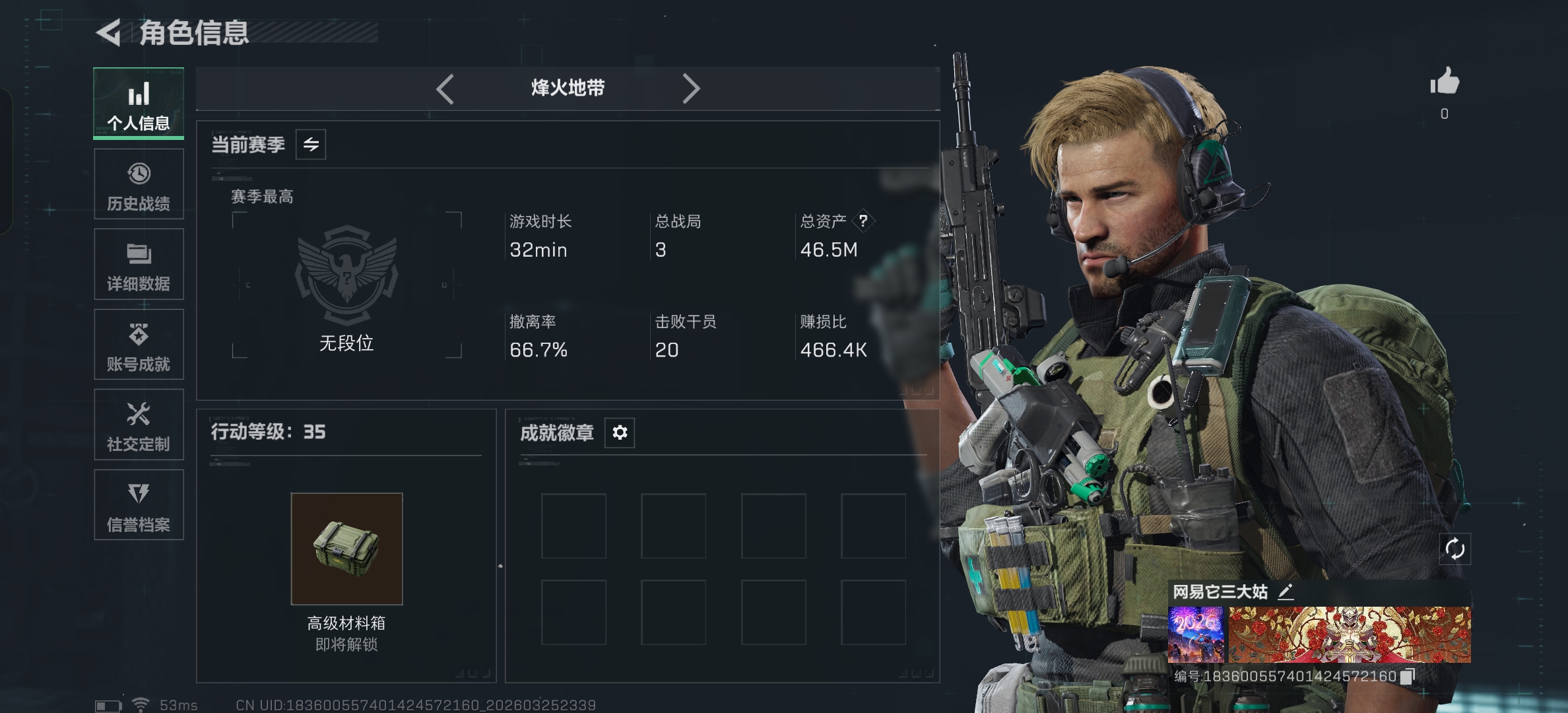This screenshot has height=713, width=1568.
Task: Copy the player ID number
Action: (1408, 676)
